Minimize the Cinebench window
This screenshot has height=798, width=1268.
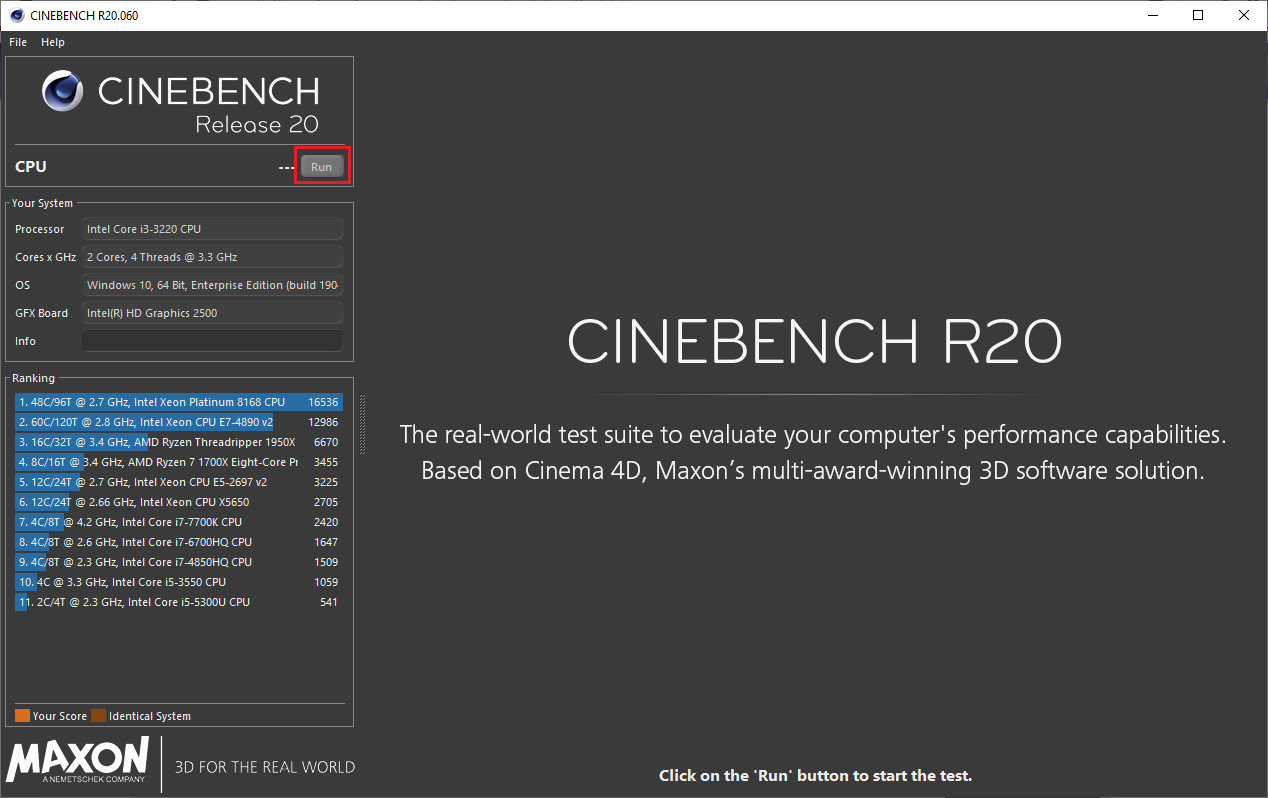[x=1151, y=15]
